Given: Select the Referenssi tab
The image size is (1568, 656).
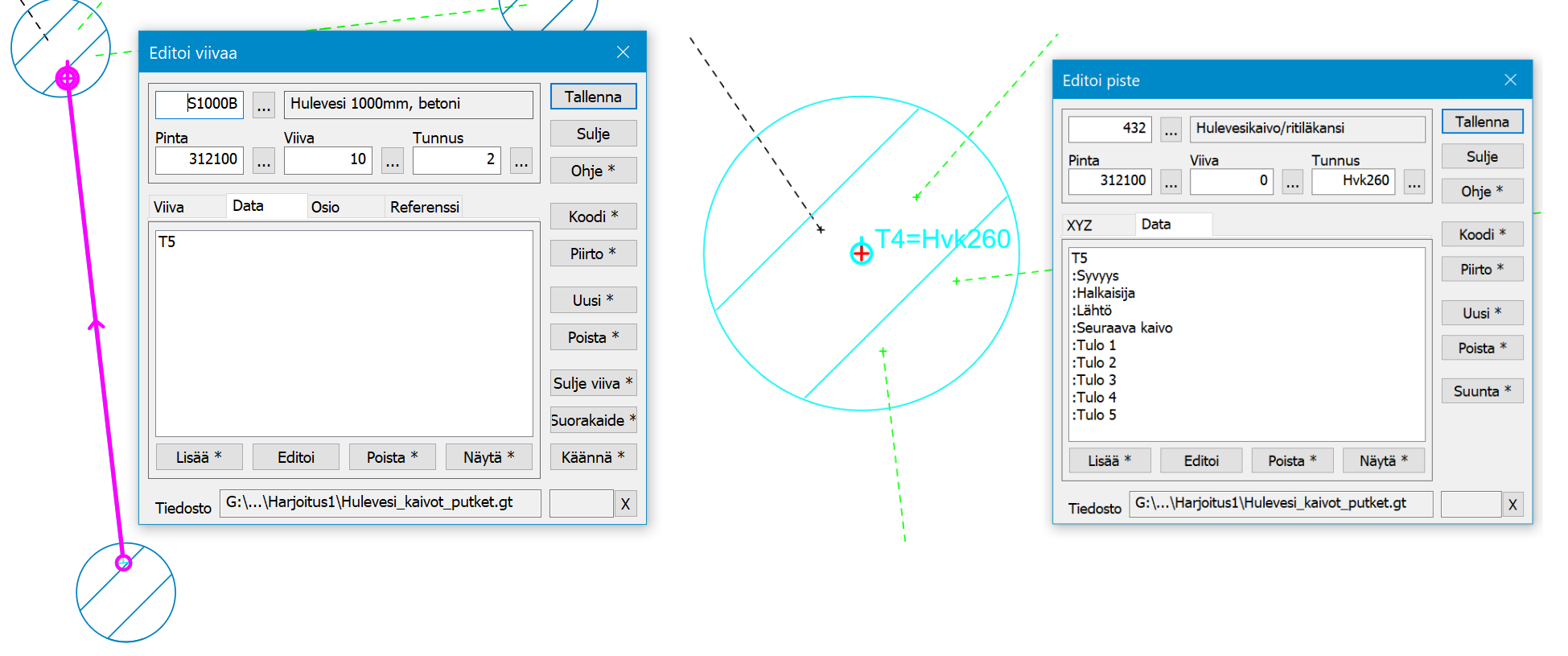Looking at the screenshot, I should pos(424,207).
